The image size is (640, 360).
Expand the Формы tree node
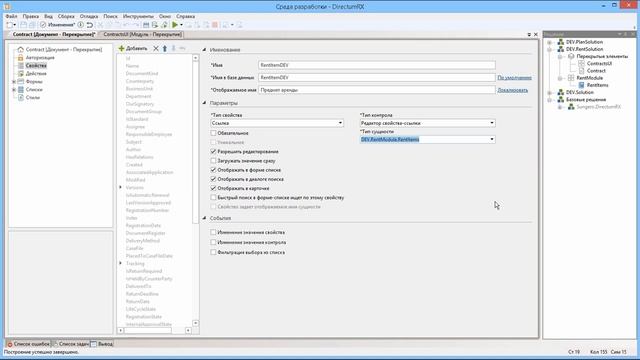14,82
